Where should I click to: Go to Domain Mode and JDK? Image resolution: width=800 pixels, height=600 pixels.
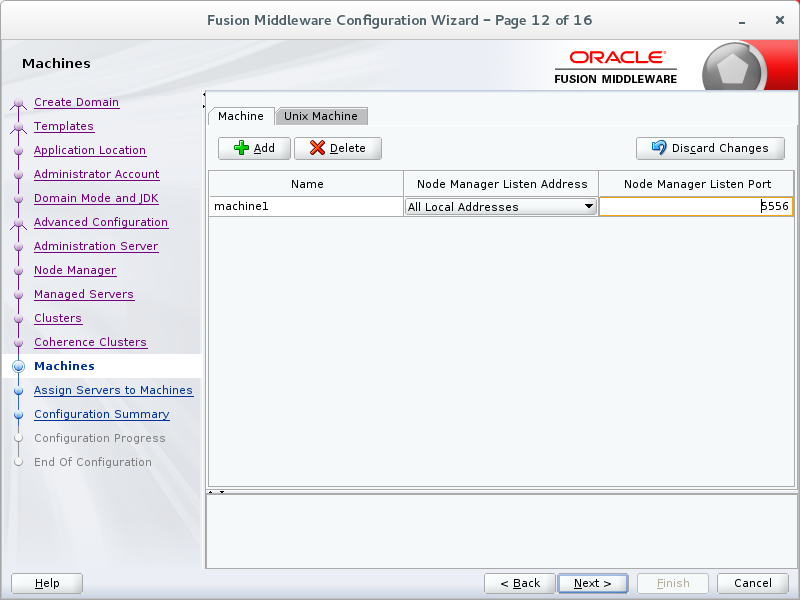(x=96, y=198)
